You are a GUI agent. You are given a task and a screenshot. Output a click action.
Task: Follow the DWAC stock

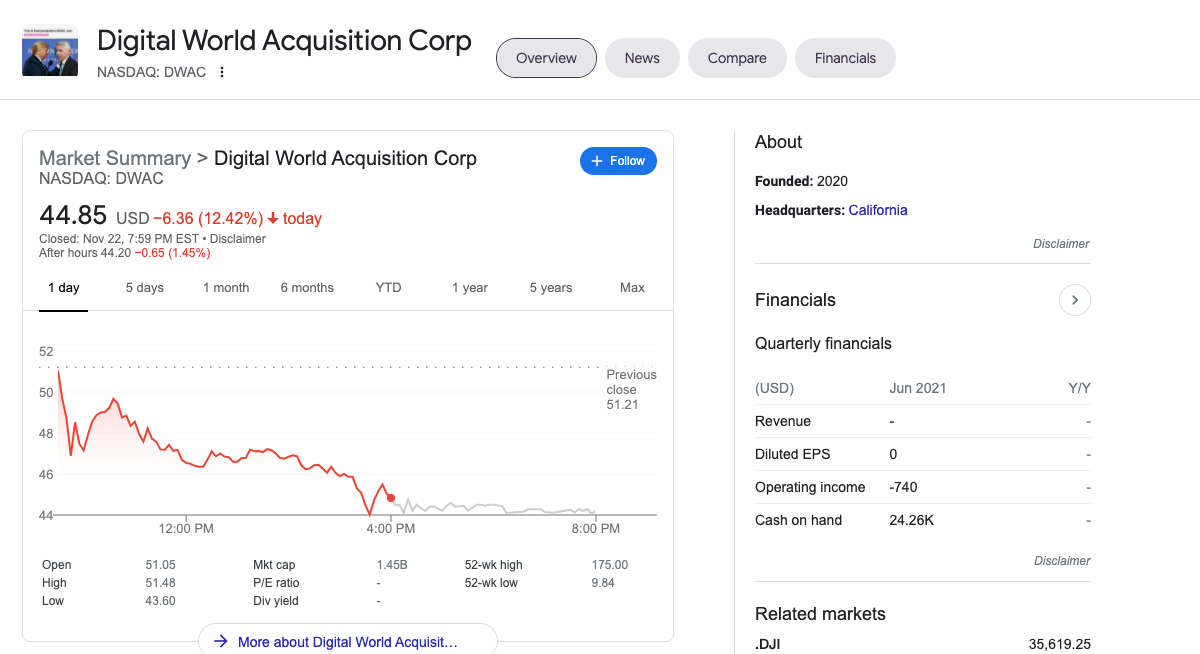click(618, 161)
